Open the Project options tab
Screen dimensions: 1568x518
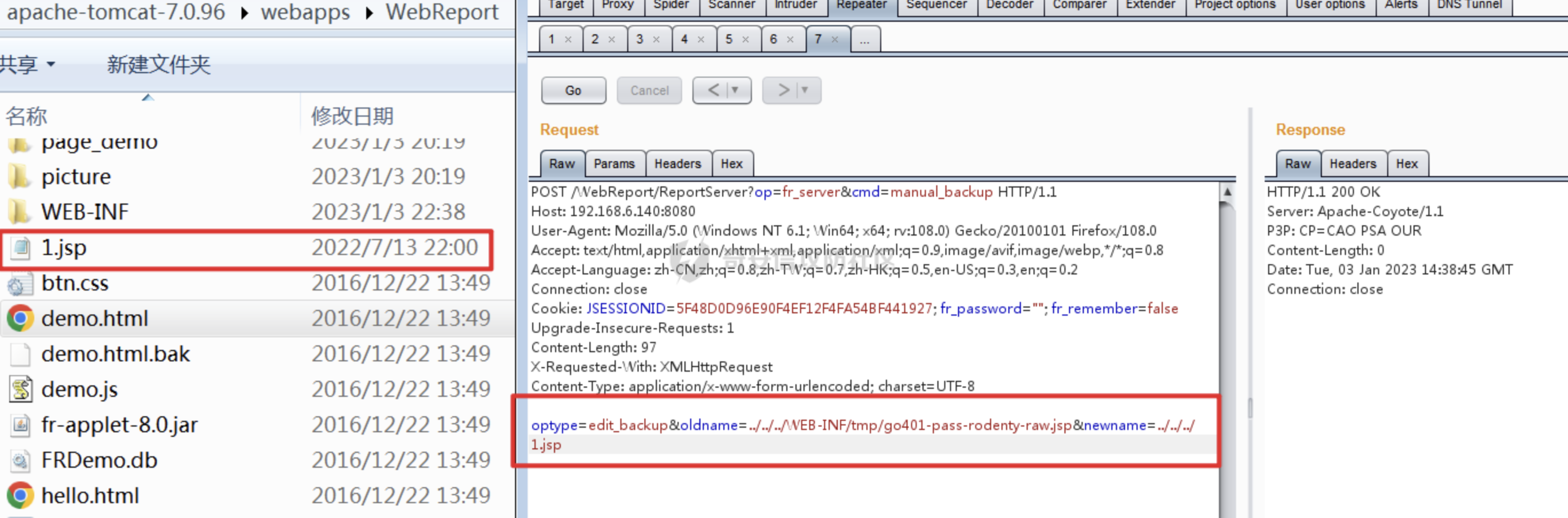pyautogui.click(x=1234, y=5)
